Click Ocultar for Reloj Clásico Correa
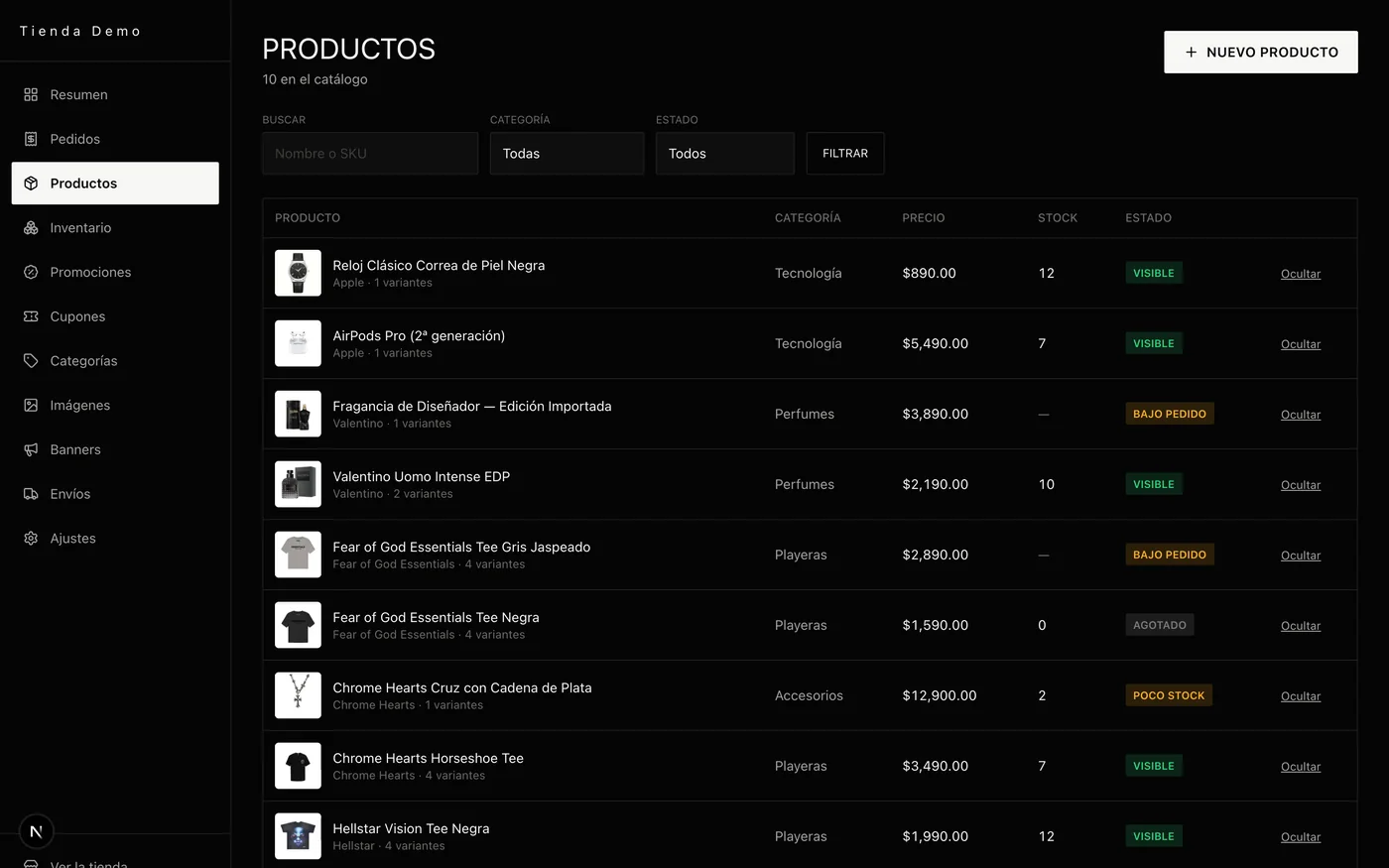1389x868 pixels. (1301, 274)
